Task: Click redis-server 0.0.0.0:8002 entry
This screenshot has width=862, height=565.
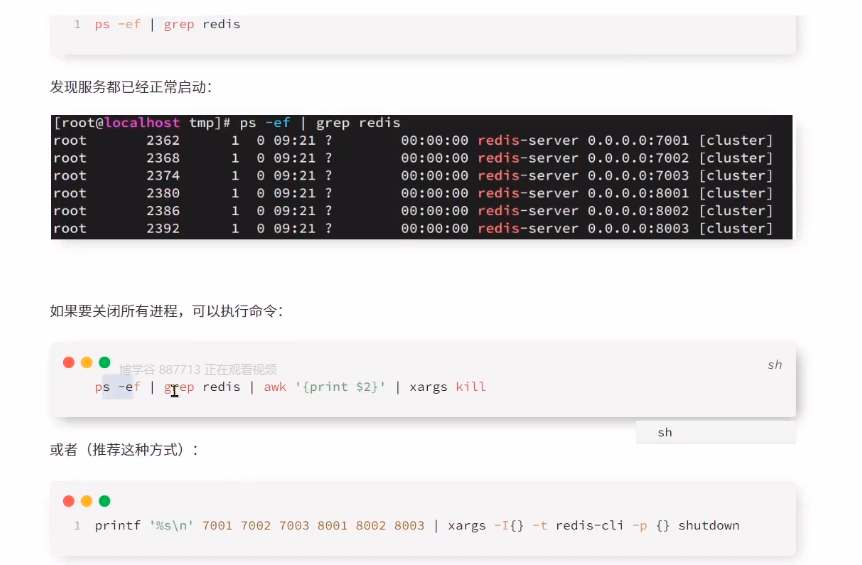Action: (583, 211)
